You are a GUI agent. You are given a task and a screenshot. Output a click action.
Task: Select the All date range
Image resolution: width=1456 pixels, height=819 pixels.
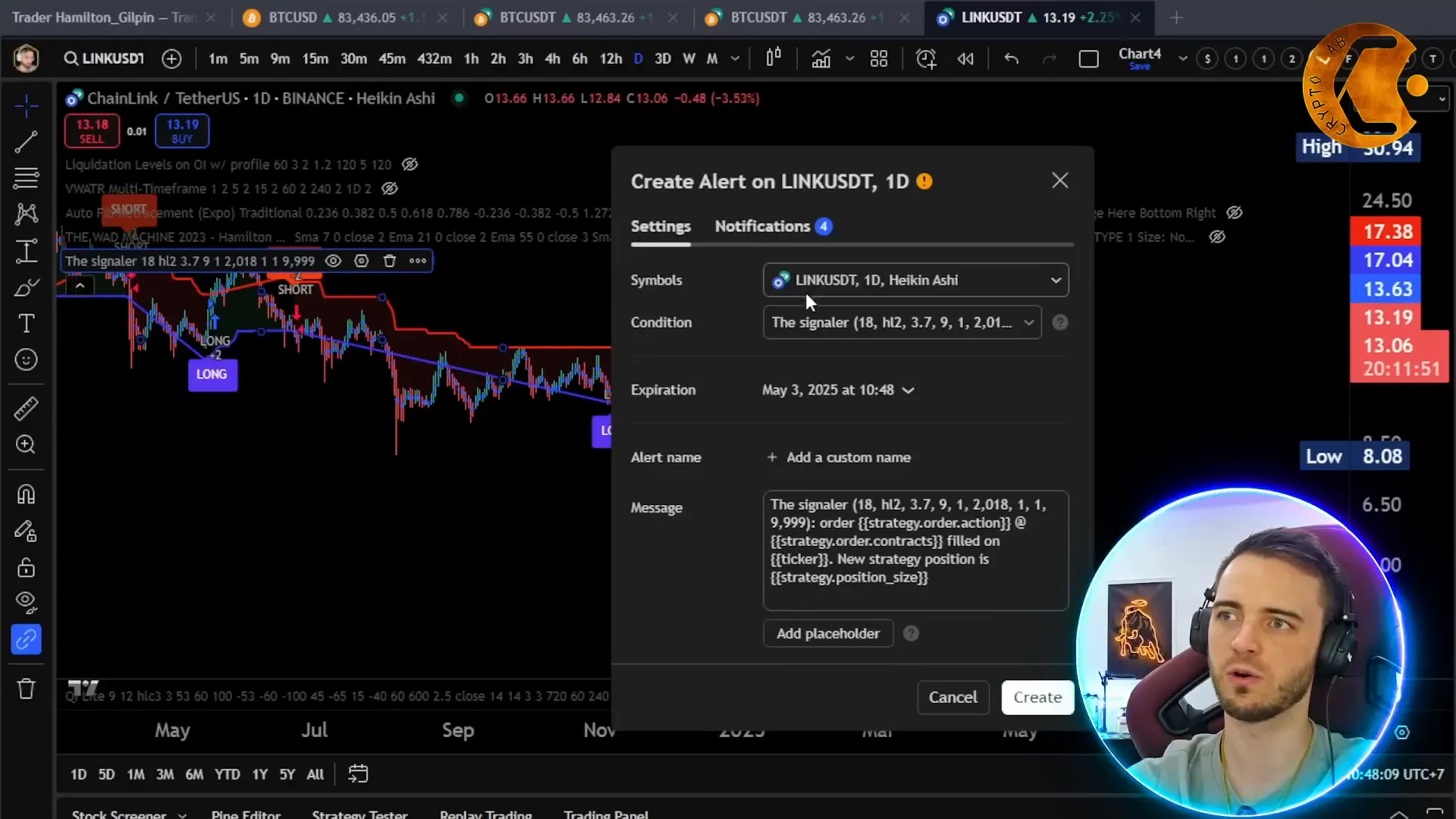[315, 774]
